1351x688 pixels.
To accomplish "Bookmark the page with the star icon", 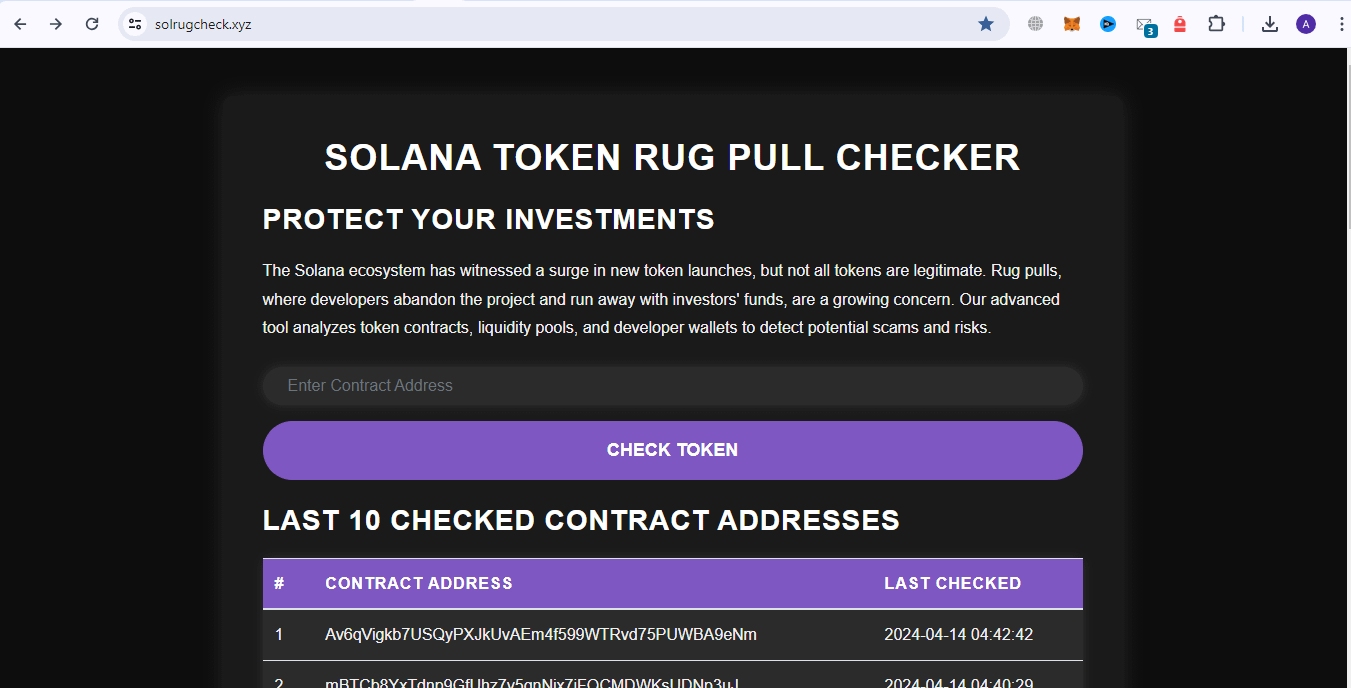I will 985,23.
